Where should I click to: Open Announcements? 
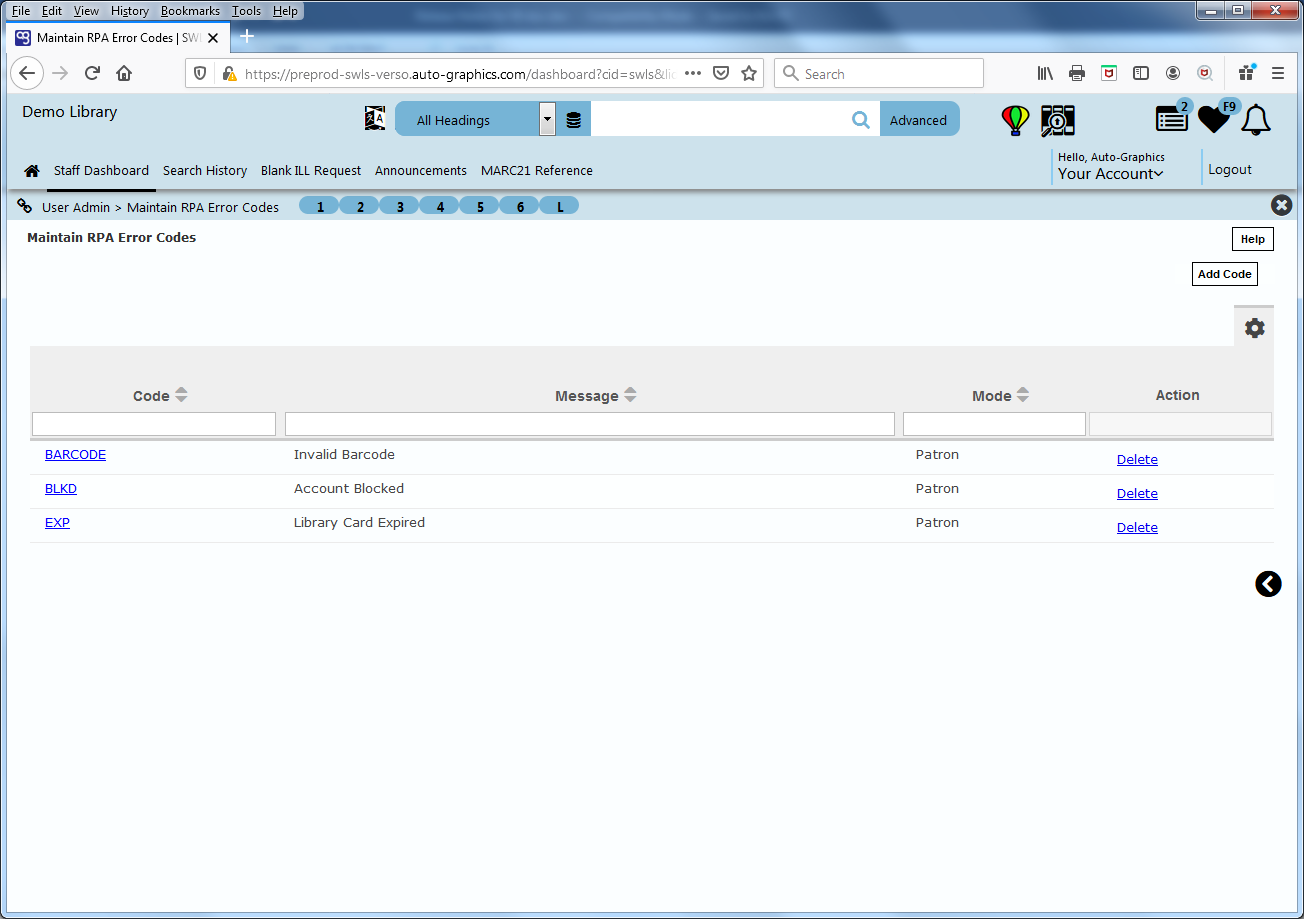click(x=421, y=171)
